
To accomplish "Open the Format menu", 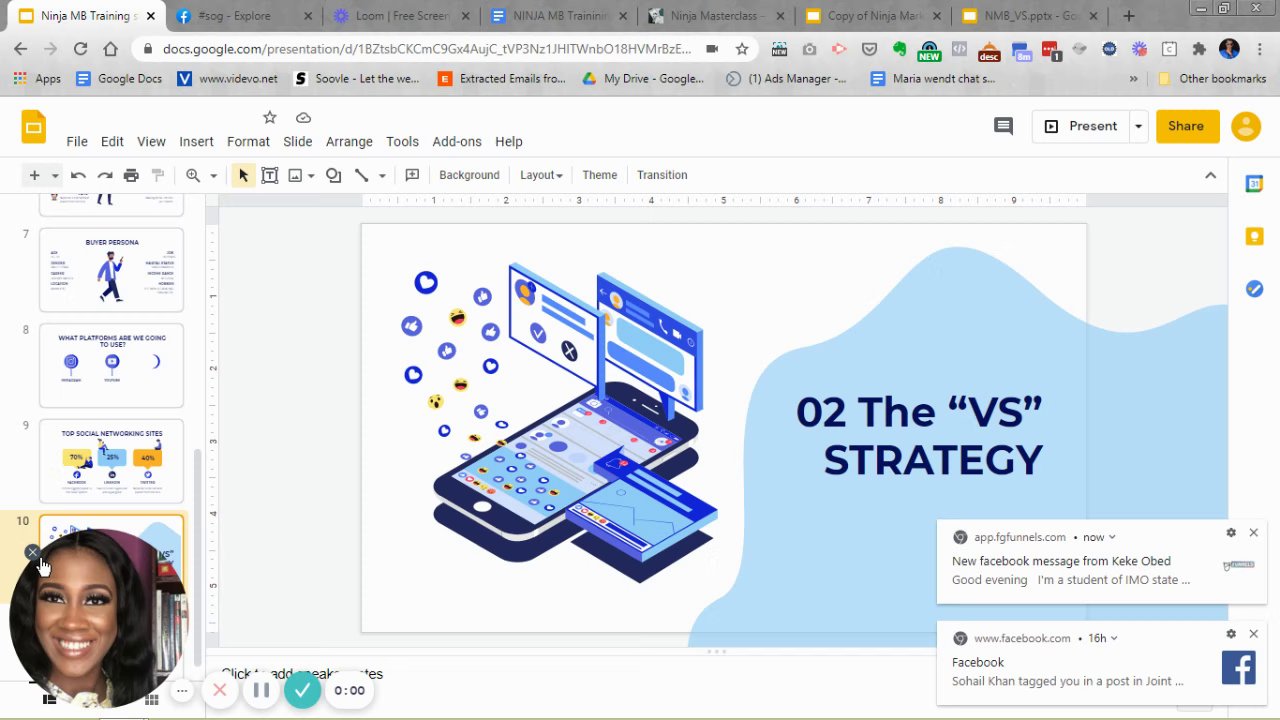I will click(248, 141).
